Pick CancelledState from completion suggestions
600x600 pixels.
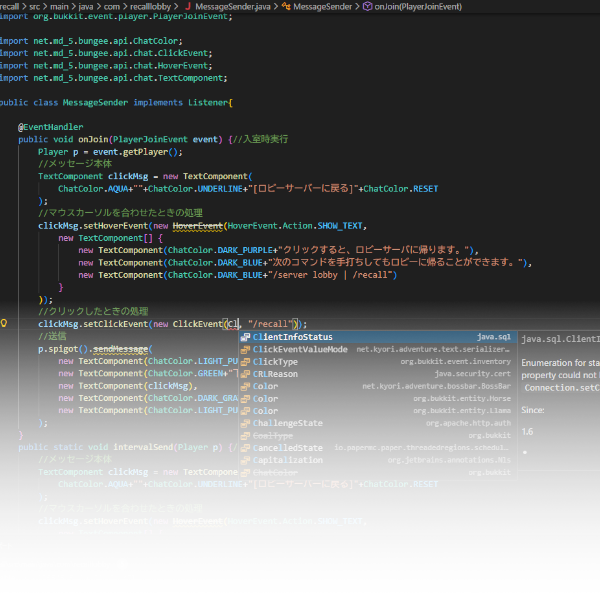tap(287, 448)
